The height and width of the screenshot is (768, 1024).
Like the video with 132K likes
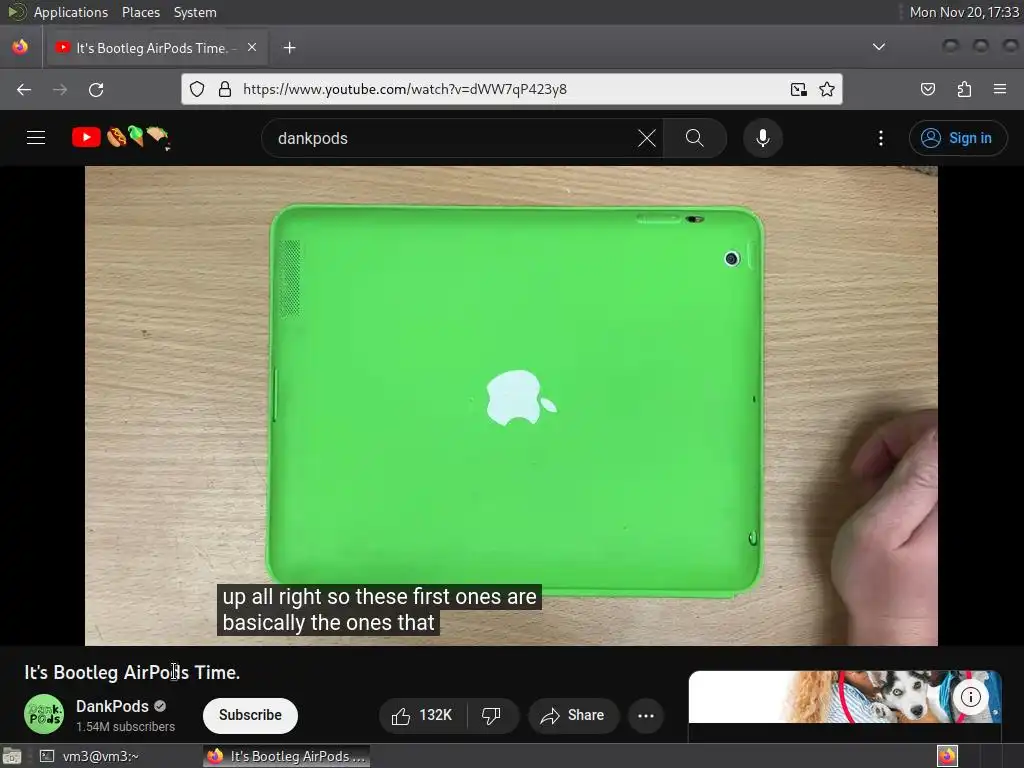[423, 716]
